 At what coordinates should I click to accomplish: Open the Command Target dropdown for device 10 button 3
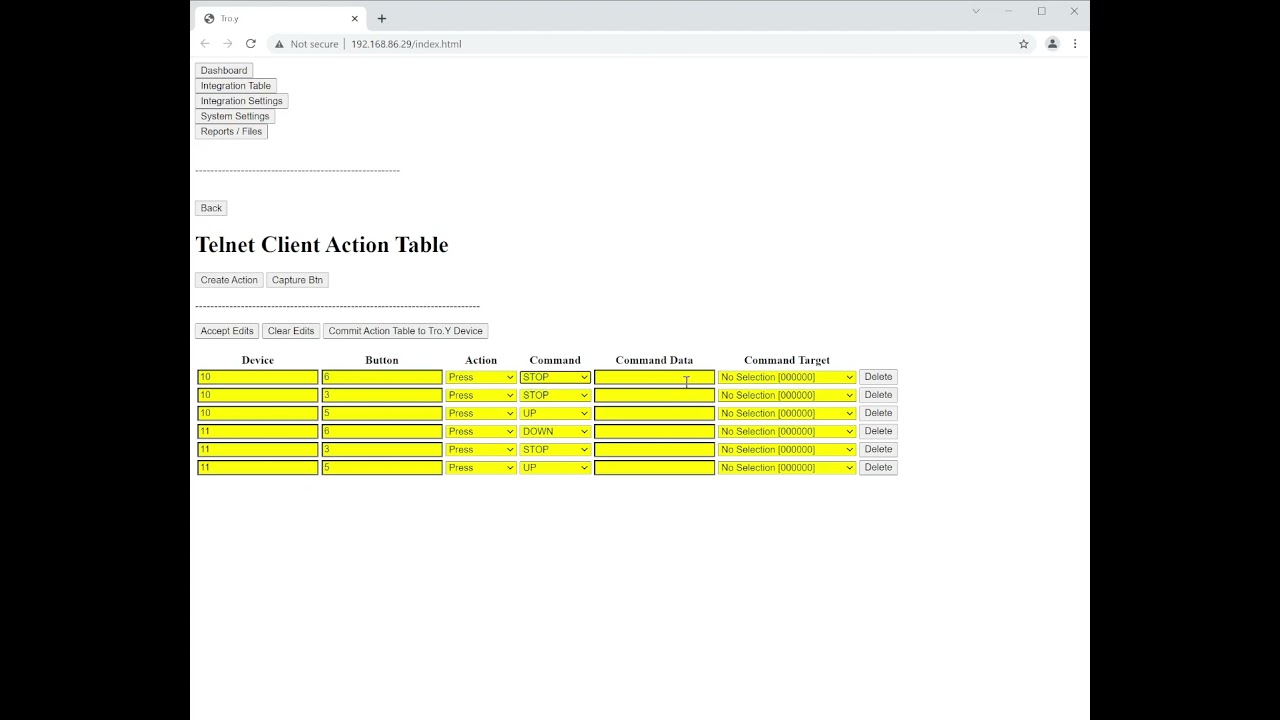(x=787, y=395)
